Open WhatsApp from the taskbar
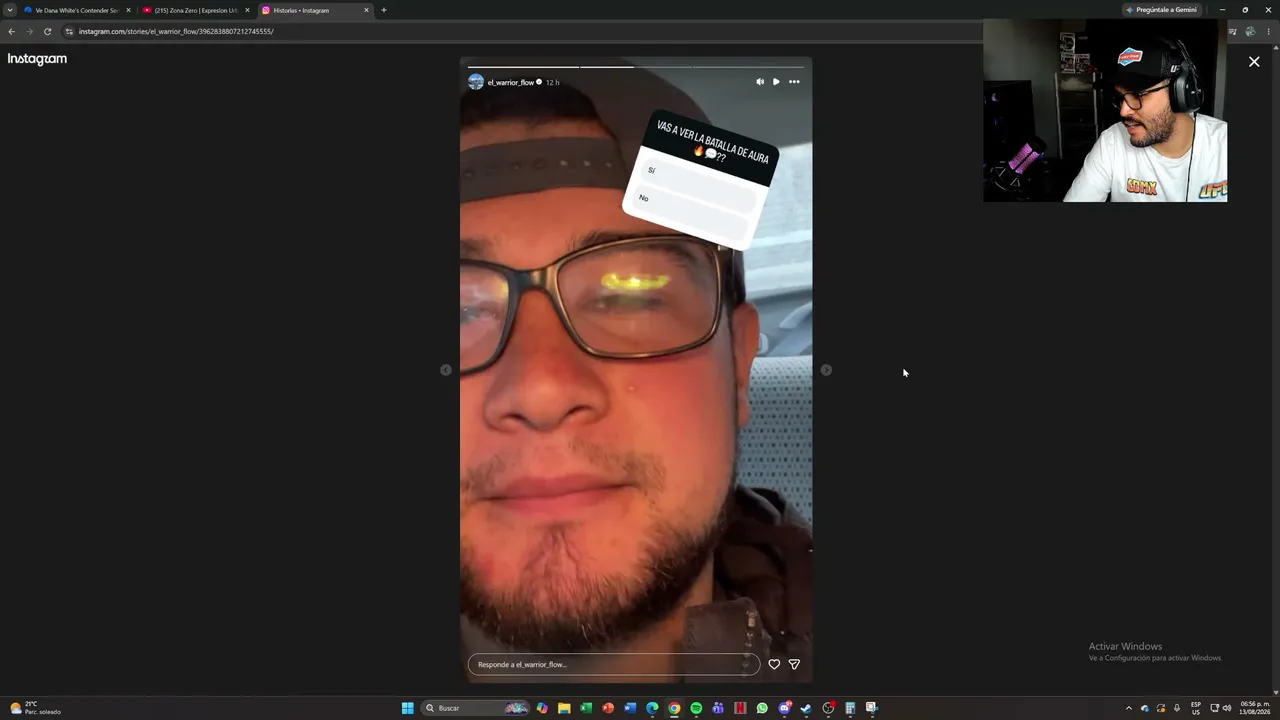Image resolution: width=1280 pixels, height=720 pixels. 762,708
